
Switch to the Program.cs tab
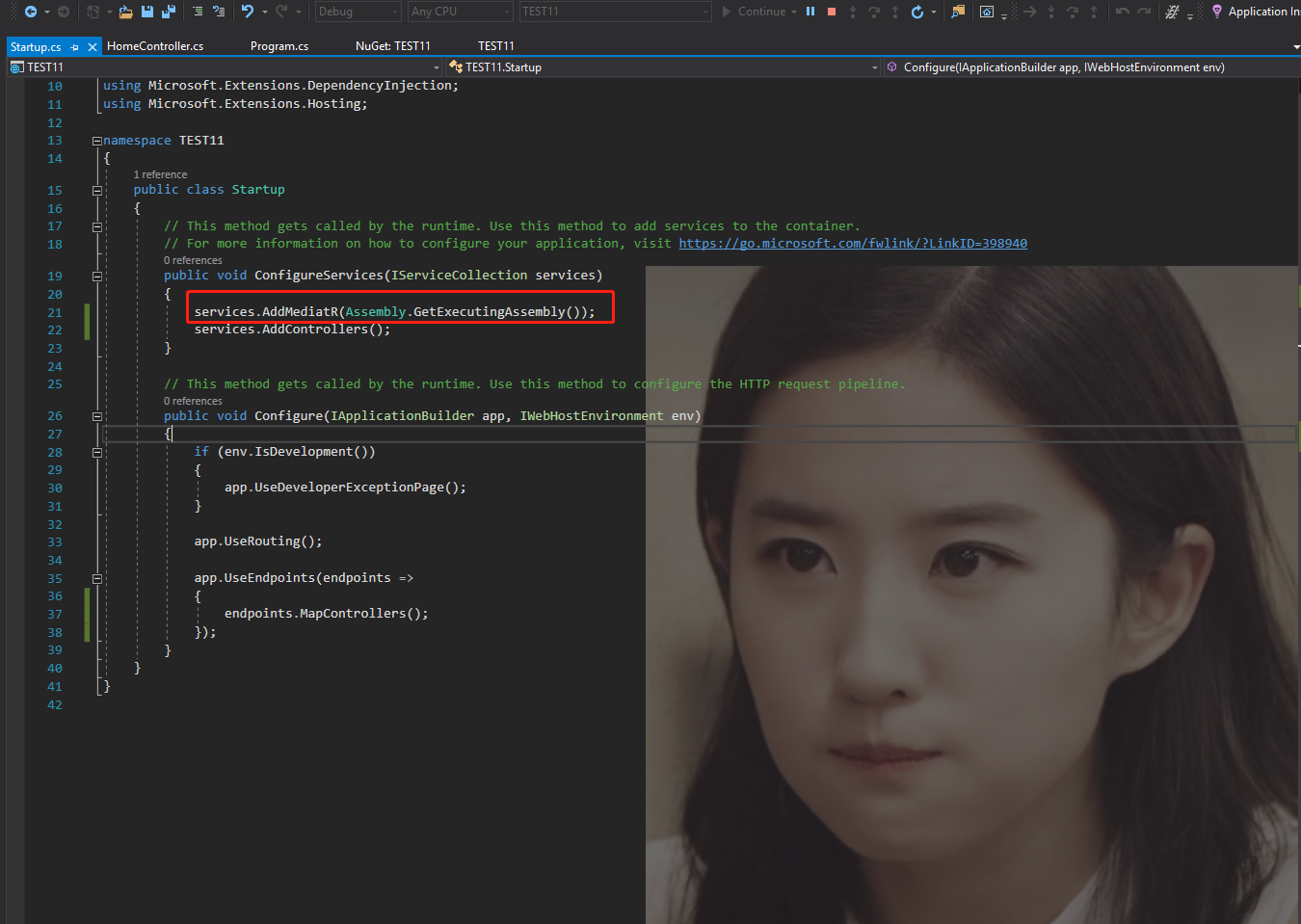[279, 45]
